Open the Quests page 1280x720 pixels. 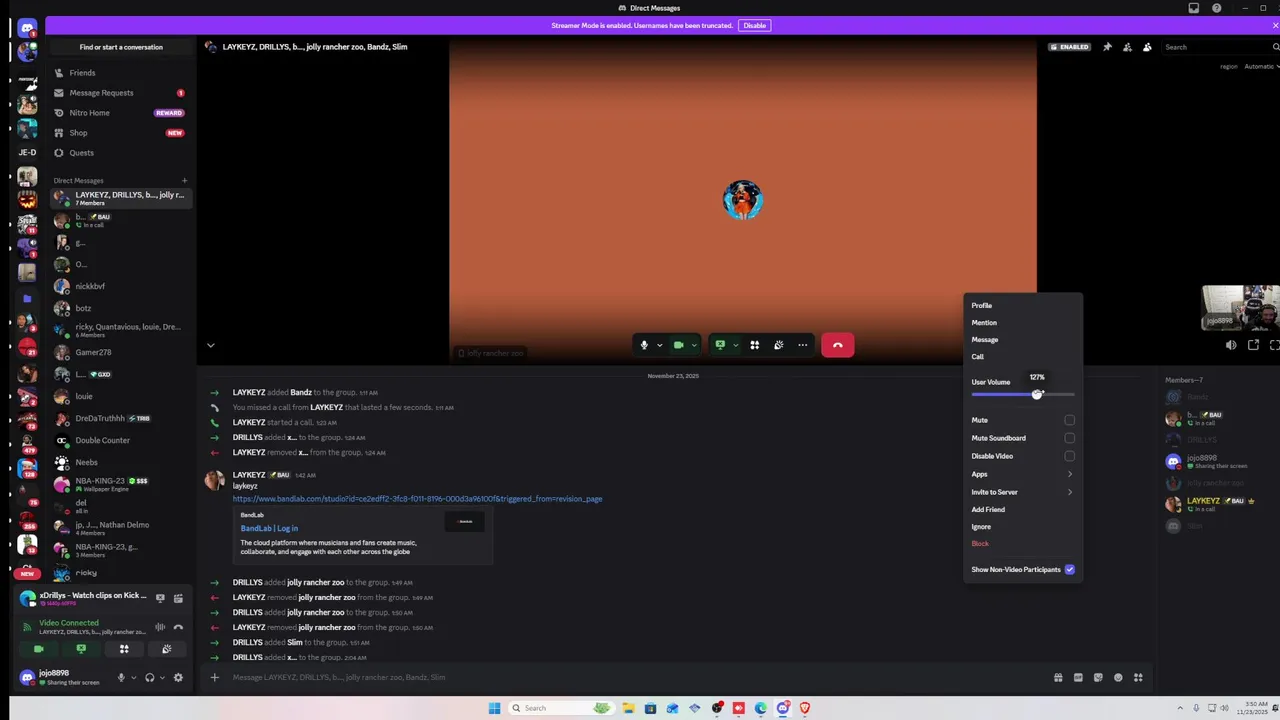120,153
